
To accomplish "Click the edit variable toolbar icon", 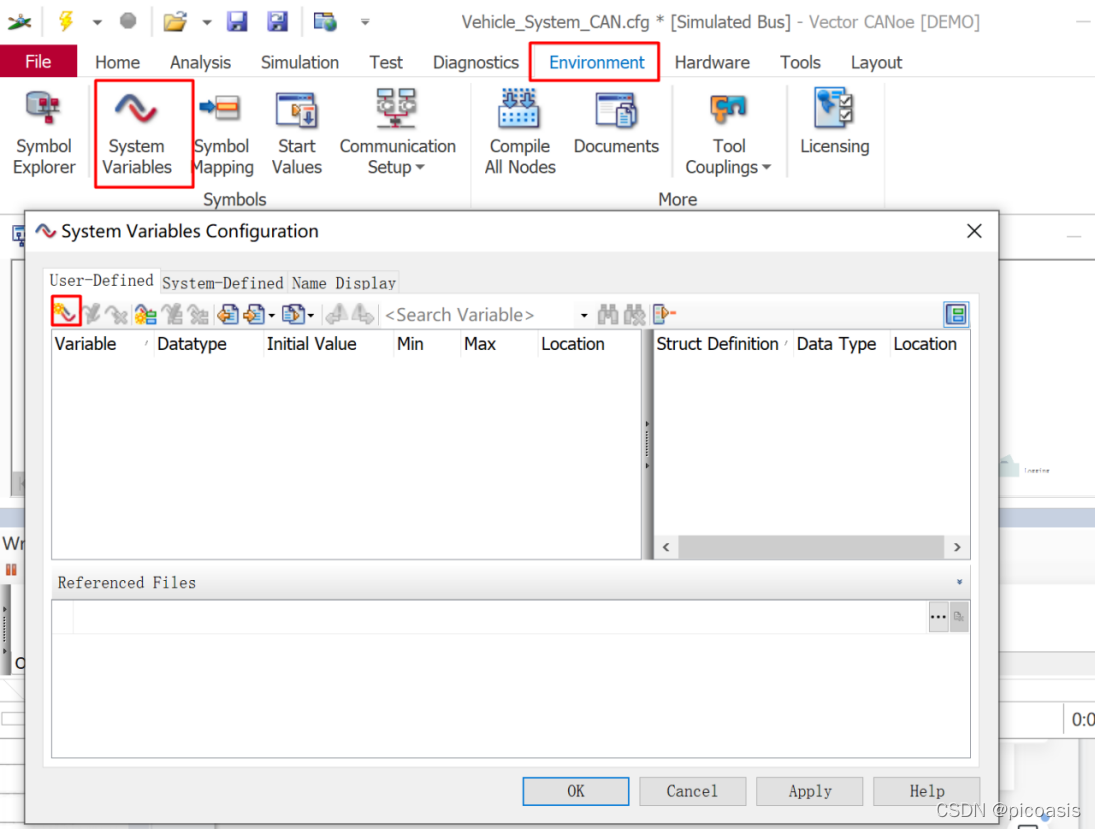I will pyautogui.click(x=92, y=314).
